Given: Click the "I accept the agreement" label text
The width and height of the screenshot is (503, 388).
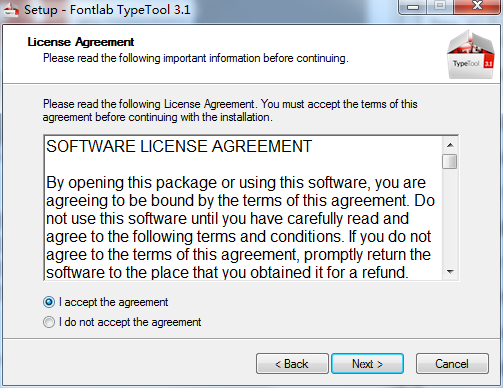Looking at the screenshot, I should (x=113, y=302).
